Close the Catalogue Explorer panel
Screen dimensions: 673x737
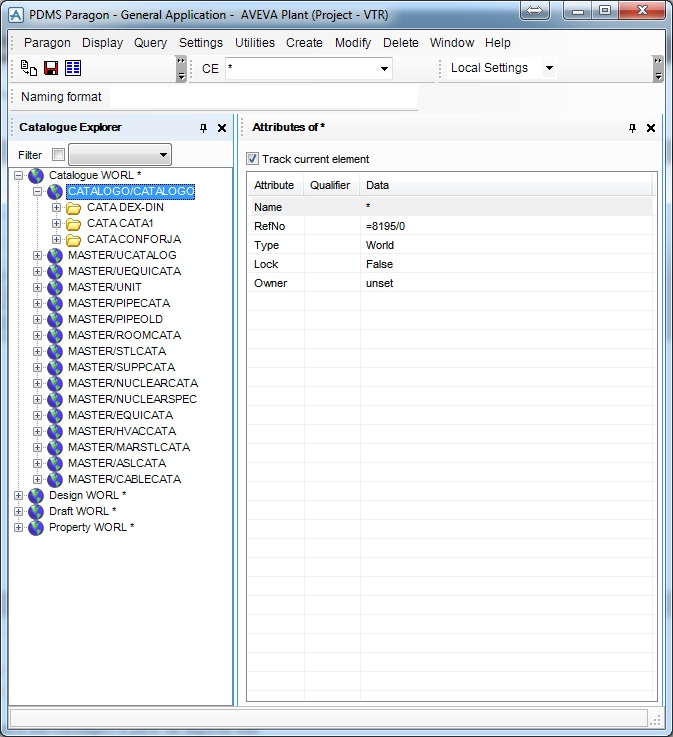tap(222, 128)
